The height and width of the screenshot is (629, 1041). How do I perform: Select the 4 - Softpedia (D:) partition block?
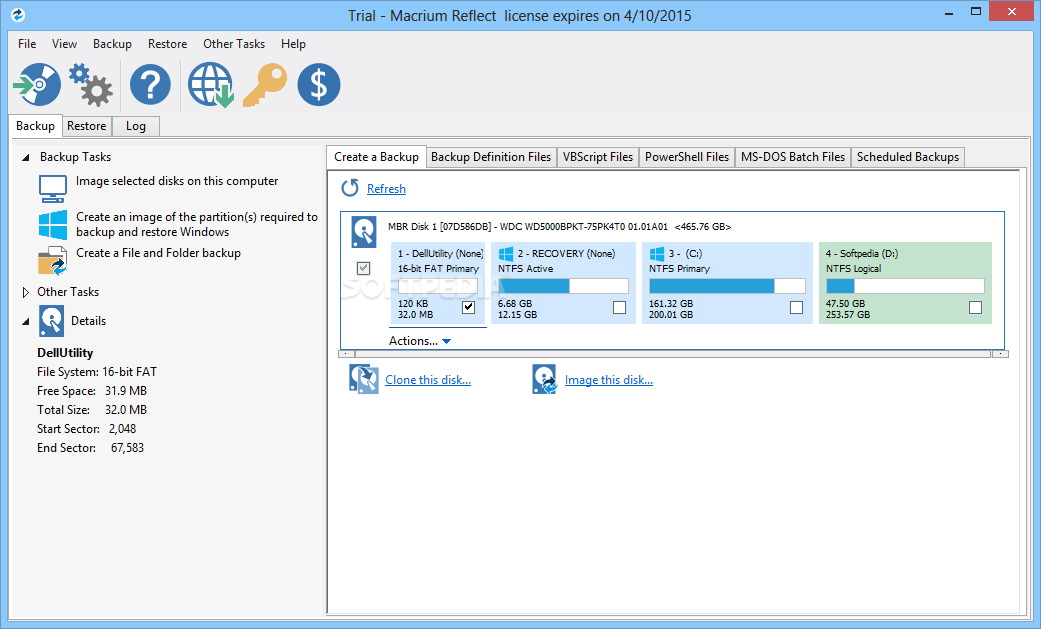tap(905, 284)
